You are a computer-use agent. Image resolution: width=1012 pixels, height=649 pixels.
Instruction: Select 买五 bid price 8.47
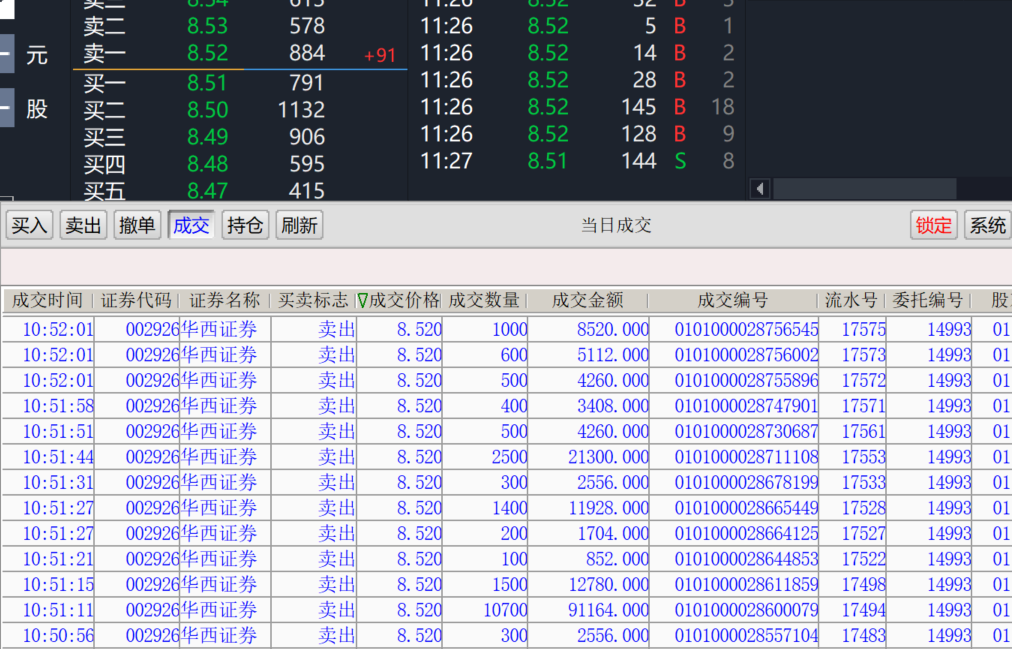coord(207,191)
